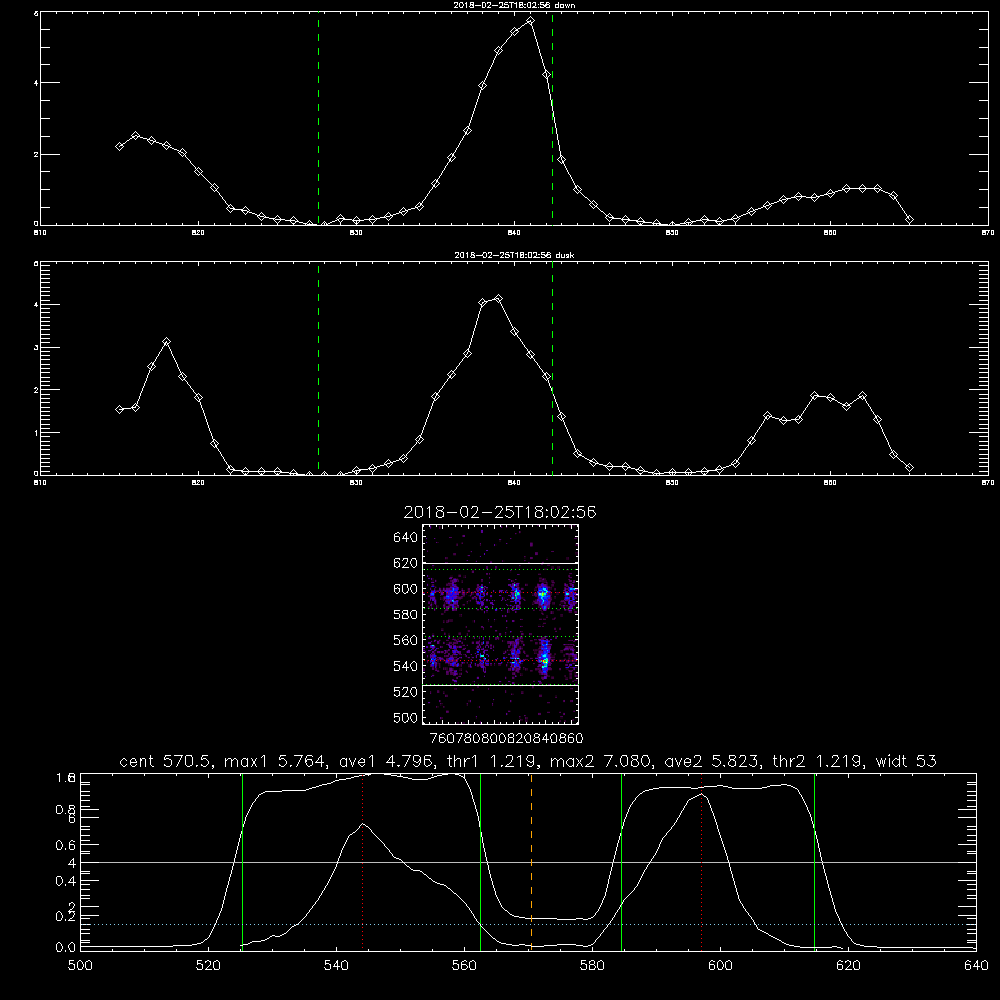Click the green vertical line near 615
This screenshot has width=1000, height=1000.
(814, 861)
